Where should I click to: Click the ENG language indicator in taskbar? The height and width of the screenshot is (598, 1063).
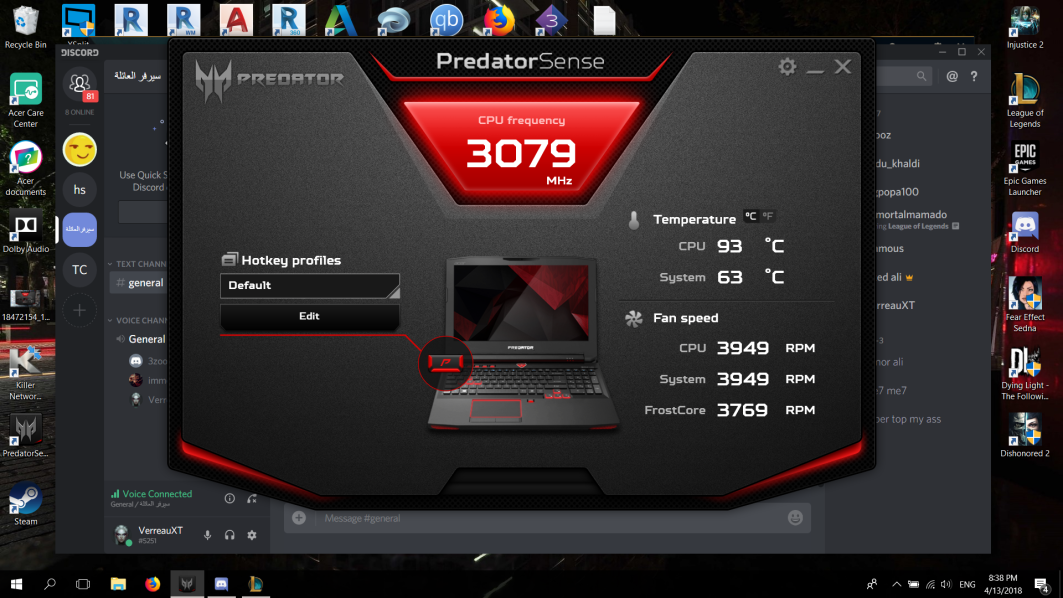click(967, 584)
